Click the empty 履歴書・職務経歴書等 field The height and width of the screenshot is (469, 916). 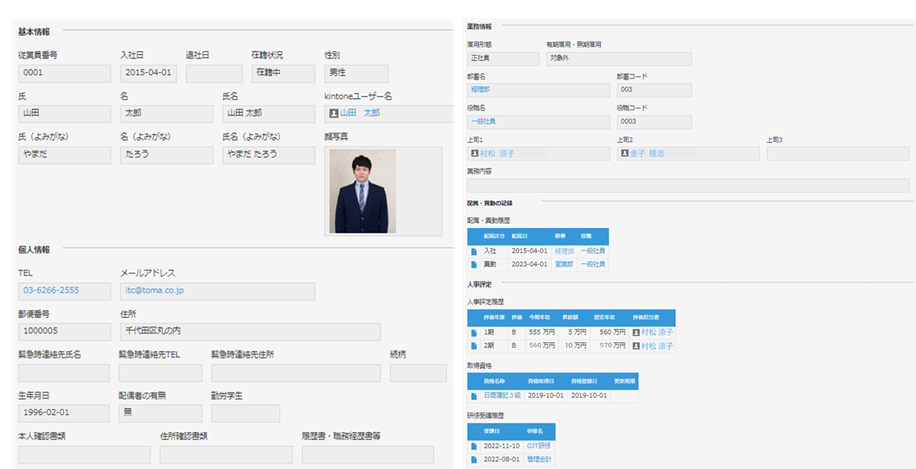point(368,455)
